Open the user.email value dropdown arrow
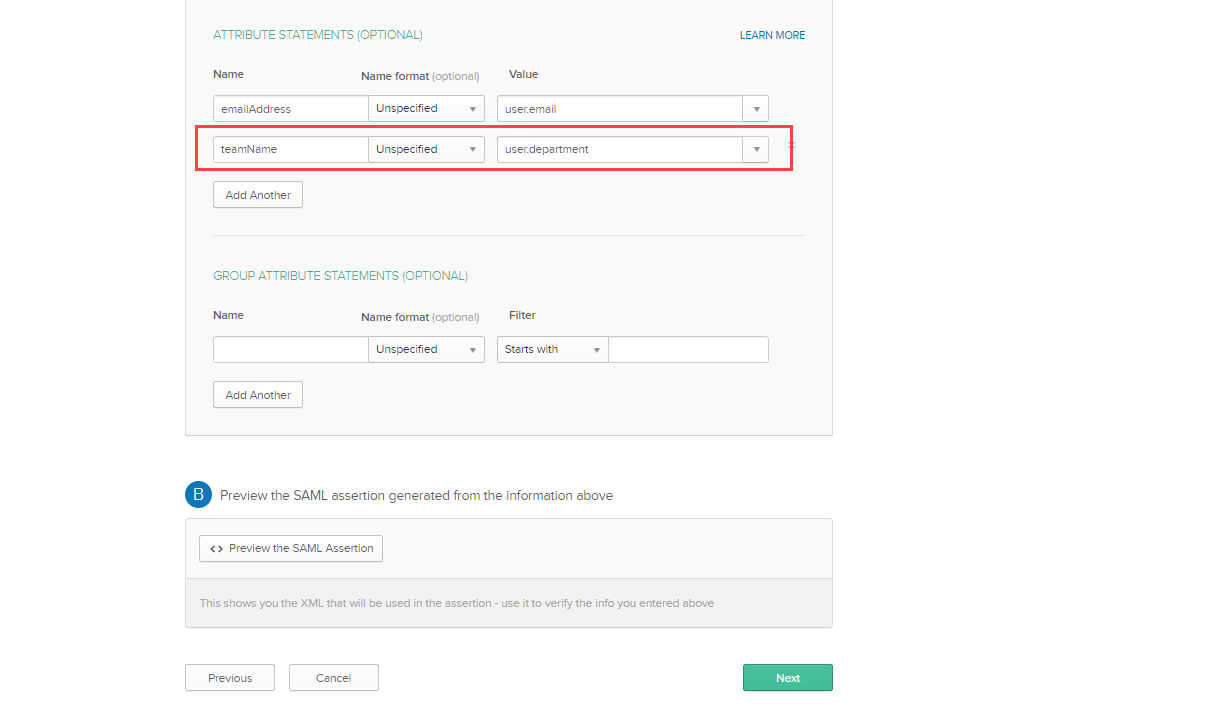The height and width of the screenshot is (718, 1220). click(x=756, y=109)
